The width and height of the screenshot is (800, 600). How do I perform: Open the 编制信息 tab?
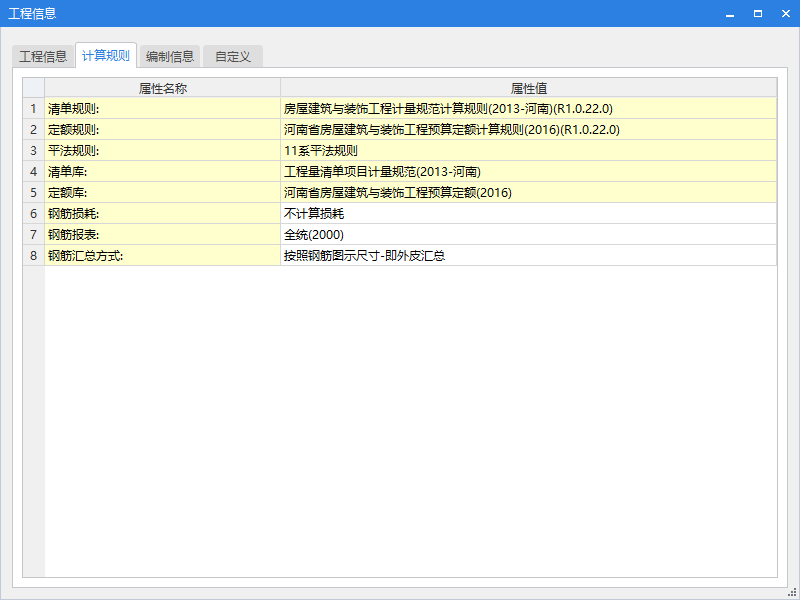pyautogui.click(x=170, y=56)
